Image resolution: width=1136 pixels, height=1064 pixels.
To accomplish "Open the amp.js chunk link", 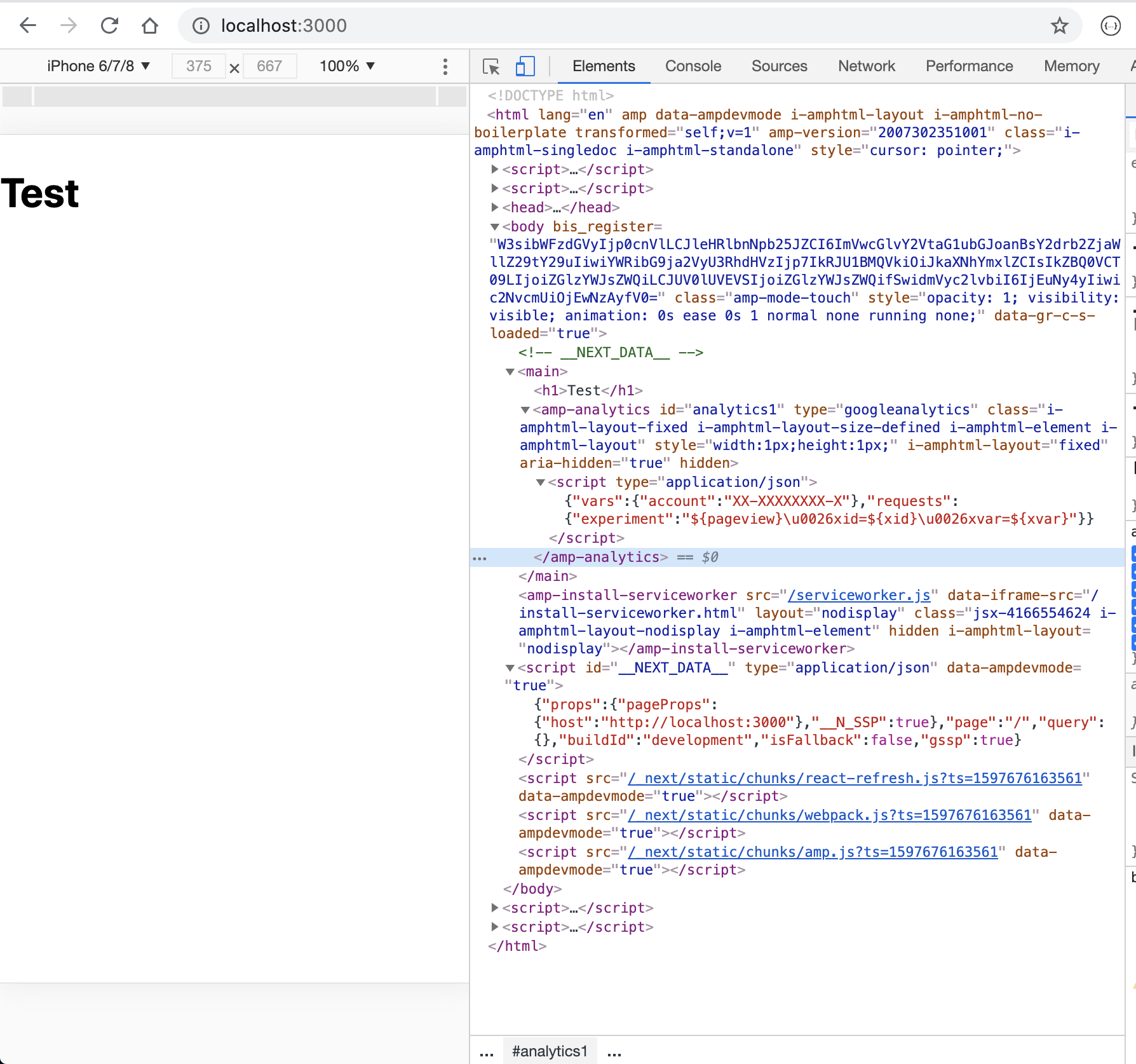I will click(813, 852).
